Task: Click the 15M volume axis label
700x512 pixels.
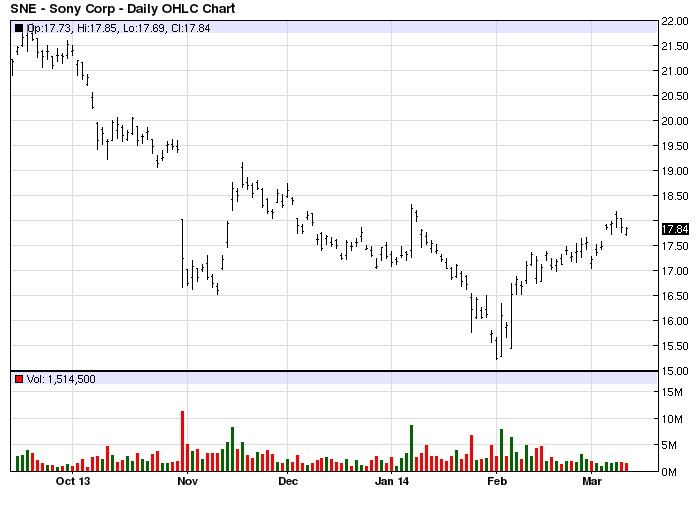Action: point(672,392)
